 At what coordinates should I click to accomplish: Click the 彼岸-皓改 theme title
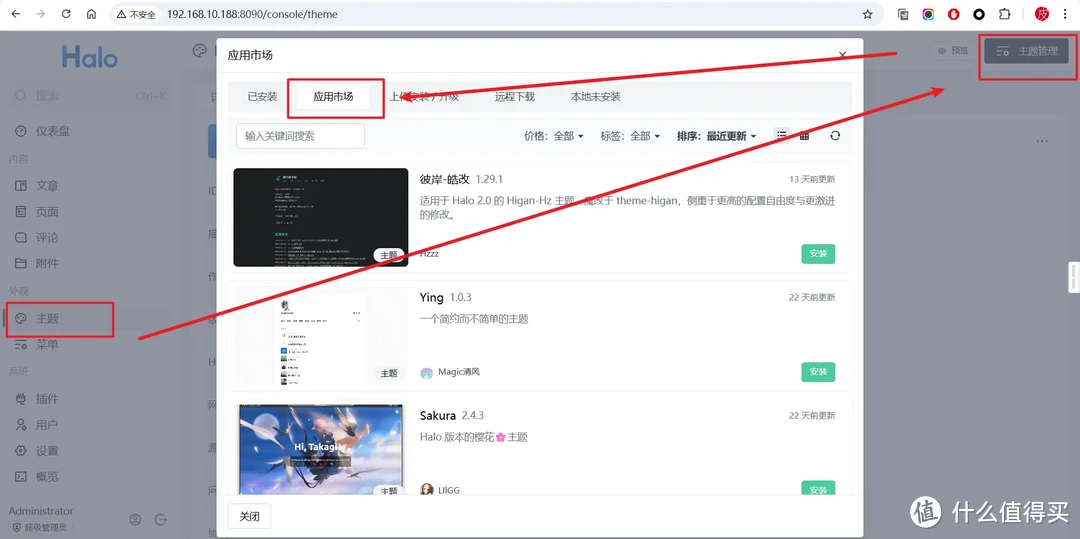tap(444, 179)
